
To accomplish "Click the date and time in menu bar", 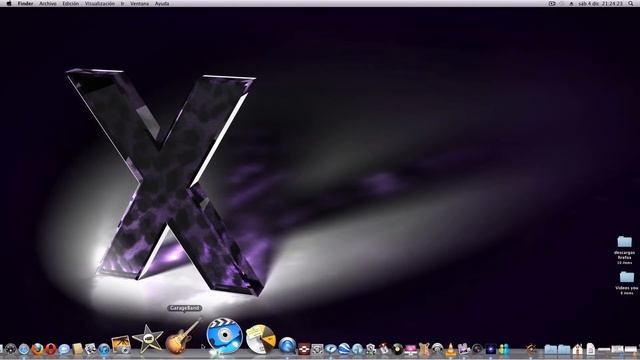I will (600, 3).
